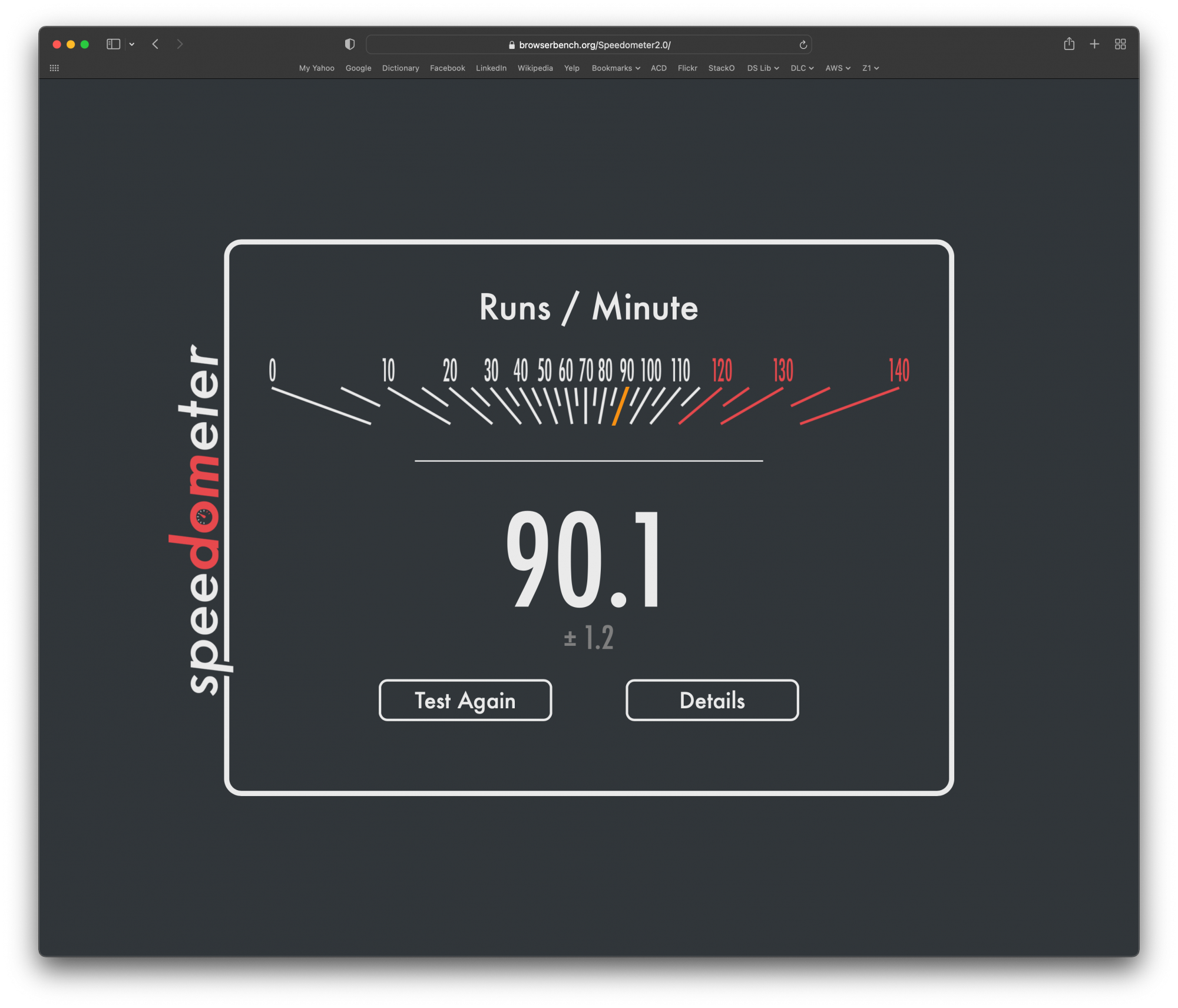This screenshot has height=1008, width=1178.
Task: Toggle the Safari sidebar button
Action: 113,44
